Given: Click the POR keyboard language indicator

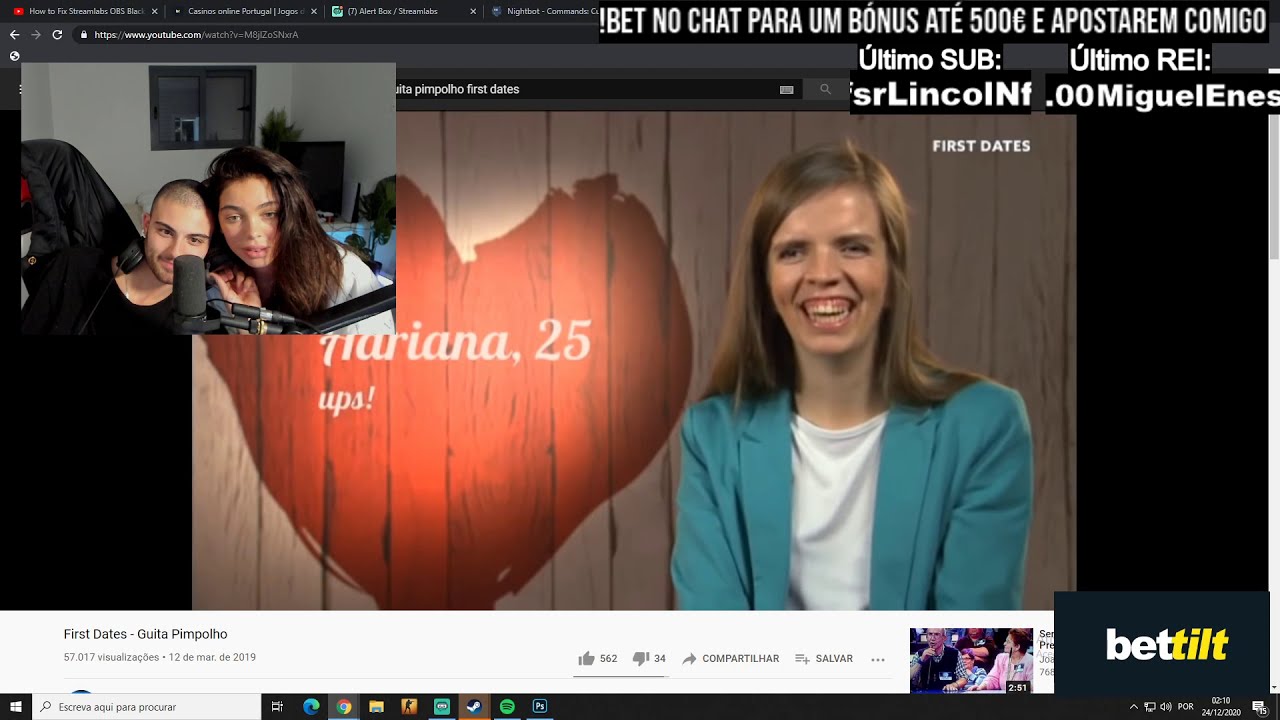Looking at the screenshot, I should coord(1186,707).
